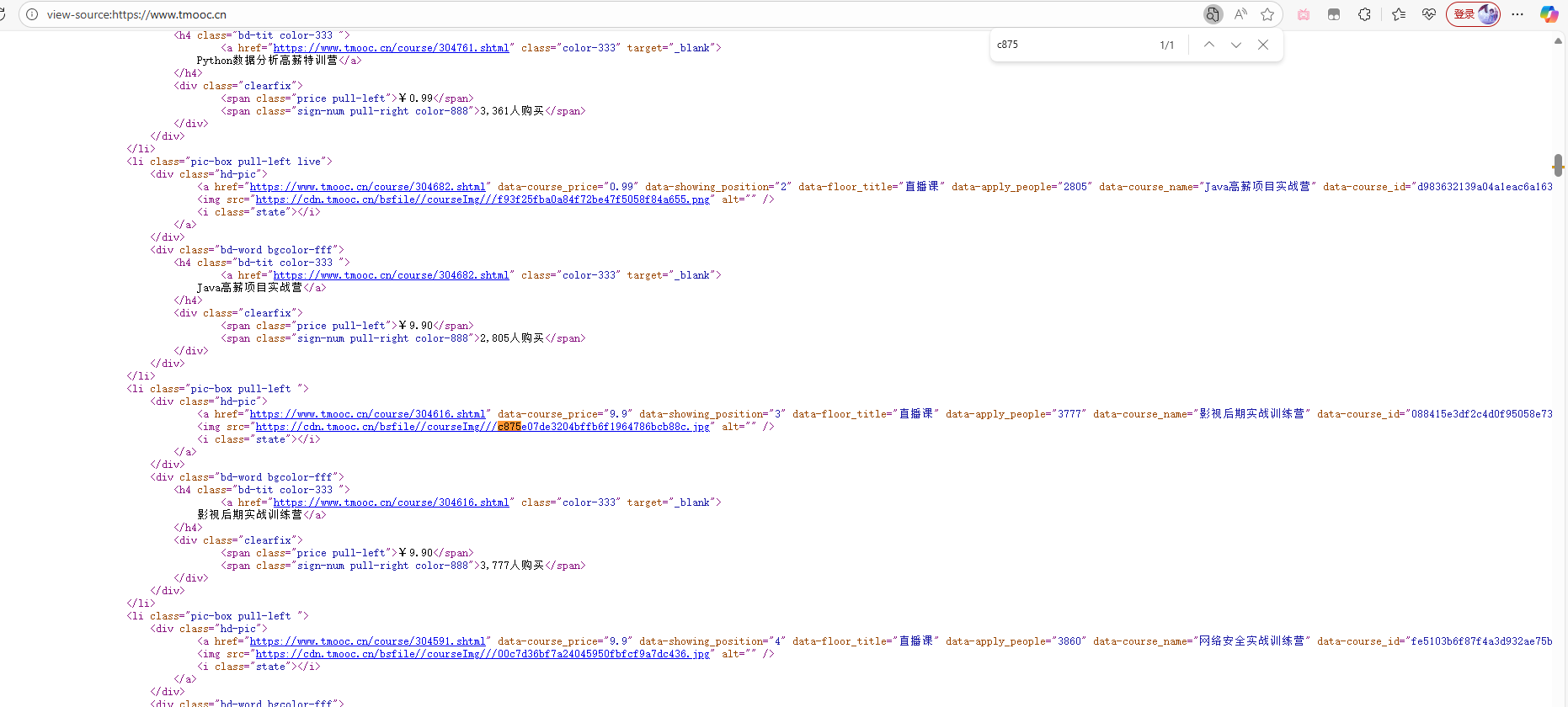
Task: Click the text Python数据分析高薪特训营
Action: (267, 61)
